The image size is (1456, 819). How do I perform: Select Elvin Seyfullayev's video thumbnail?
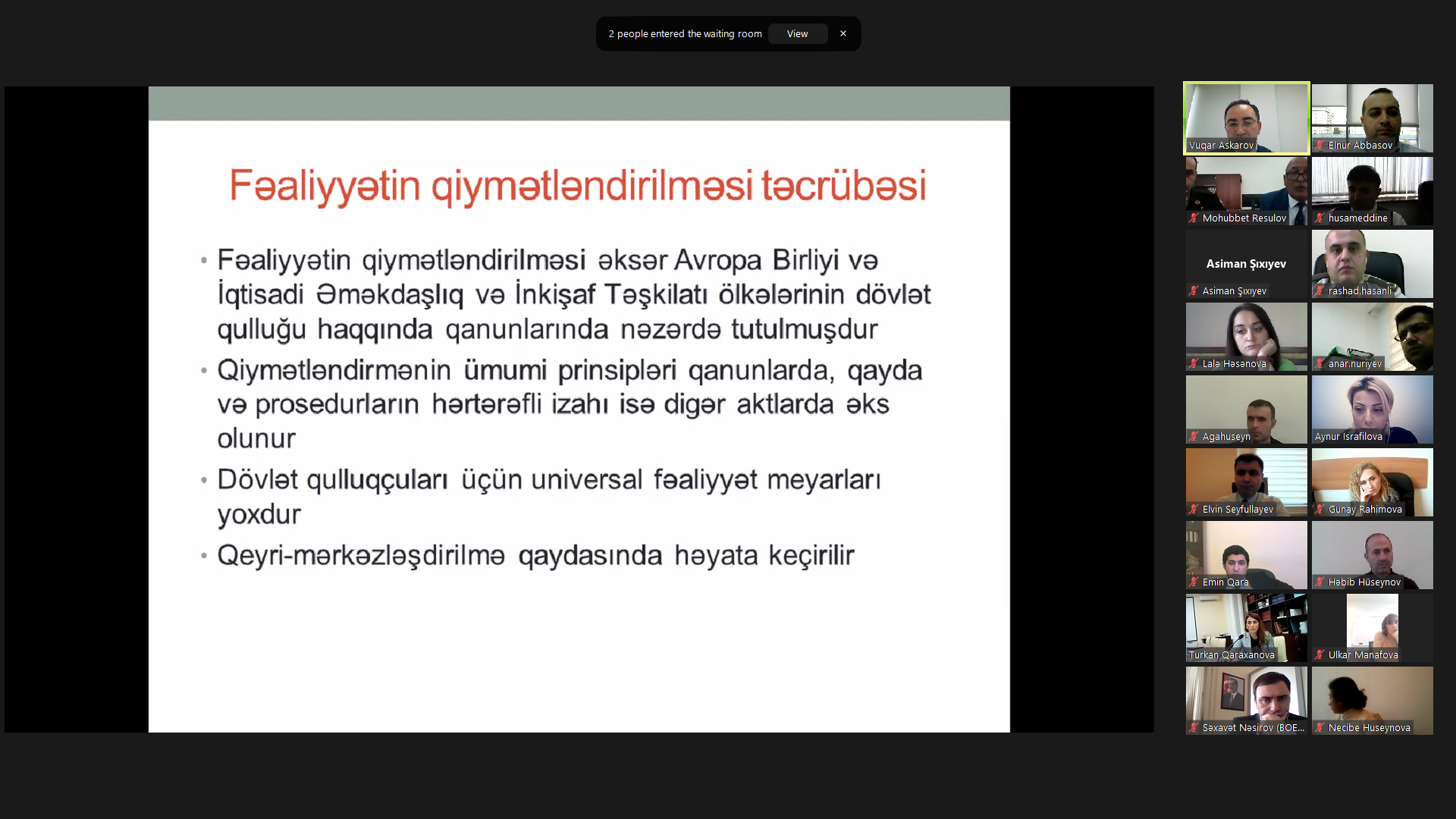coord(1246,482)
